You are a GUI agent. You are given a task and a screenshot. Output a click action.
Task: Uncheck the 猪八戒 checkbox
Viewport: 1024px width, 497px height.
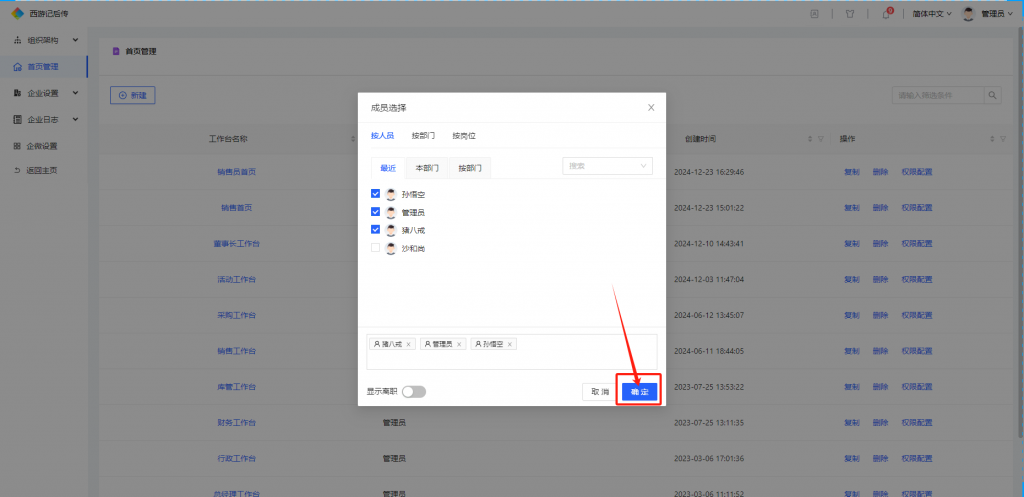coord(376,230)
